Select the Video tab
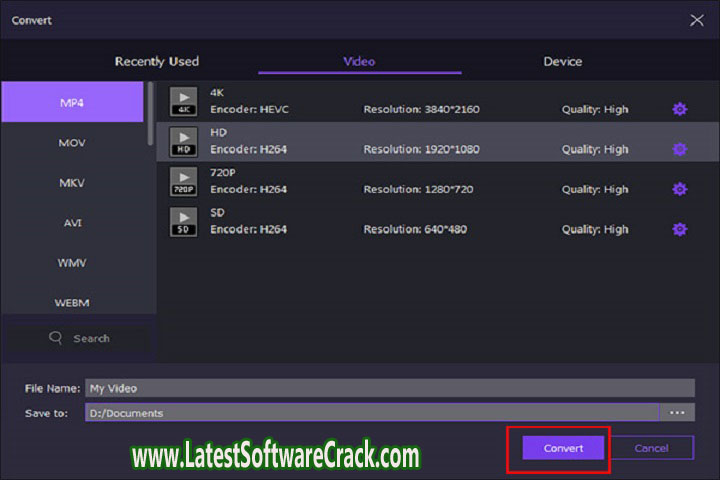 click(359, 61)
